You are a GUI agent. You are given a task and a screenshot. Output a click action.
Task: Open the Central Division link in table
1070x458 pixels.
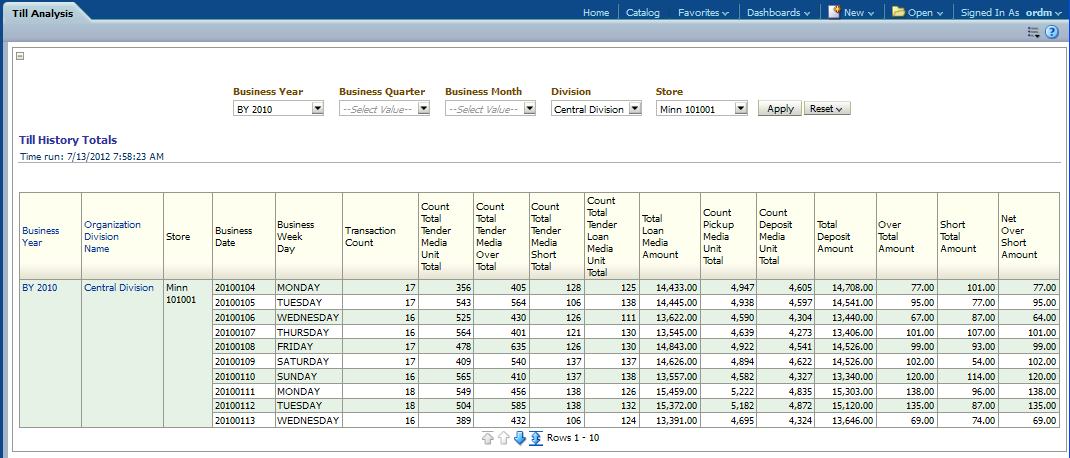(x=119, y=287)
